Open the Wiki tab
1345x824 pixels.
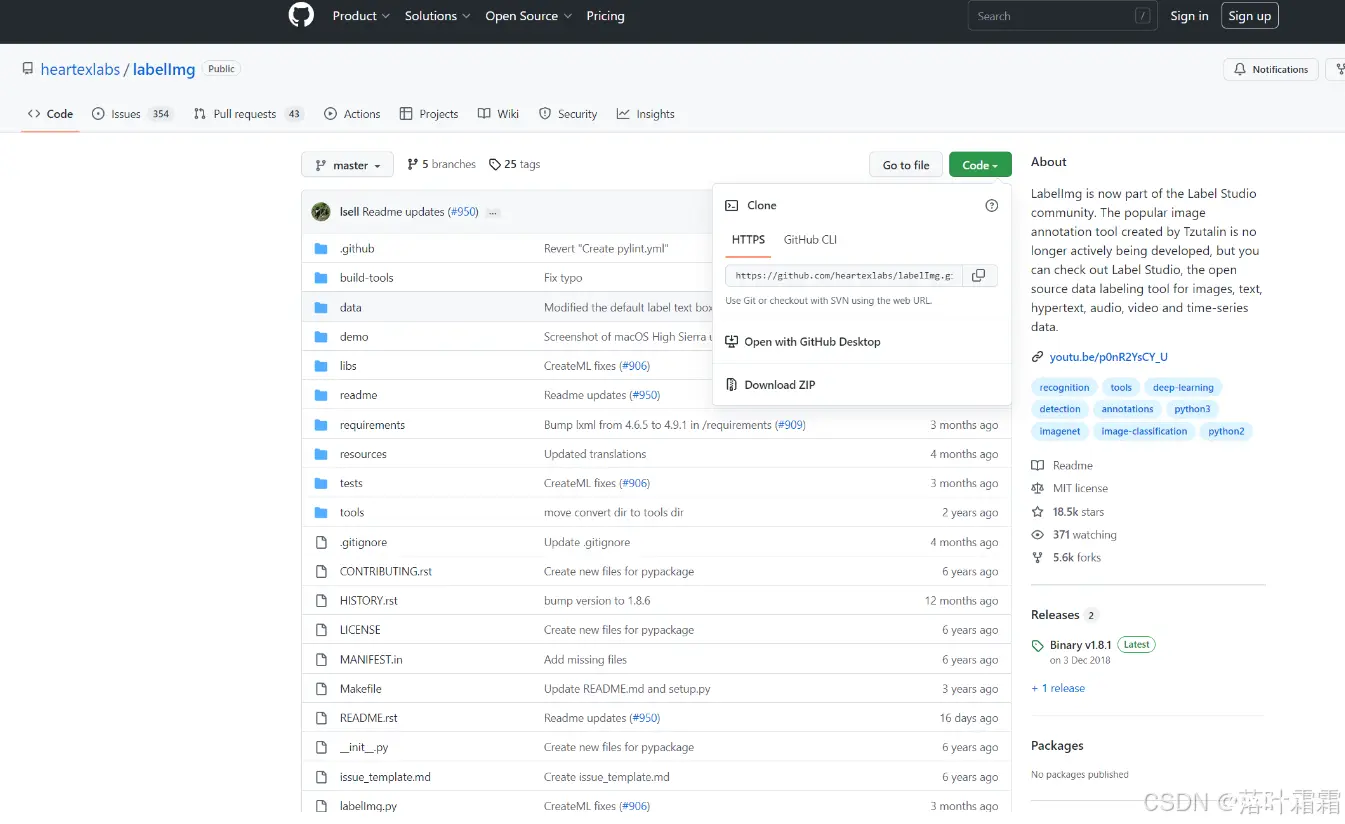(498, 114)
